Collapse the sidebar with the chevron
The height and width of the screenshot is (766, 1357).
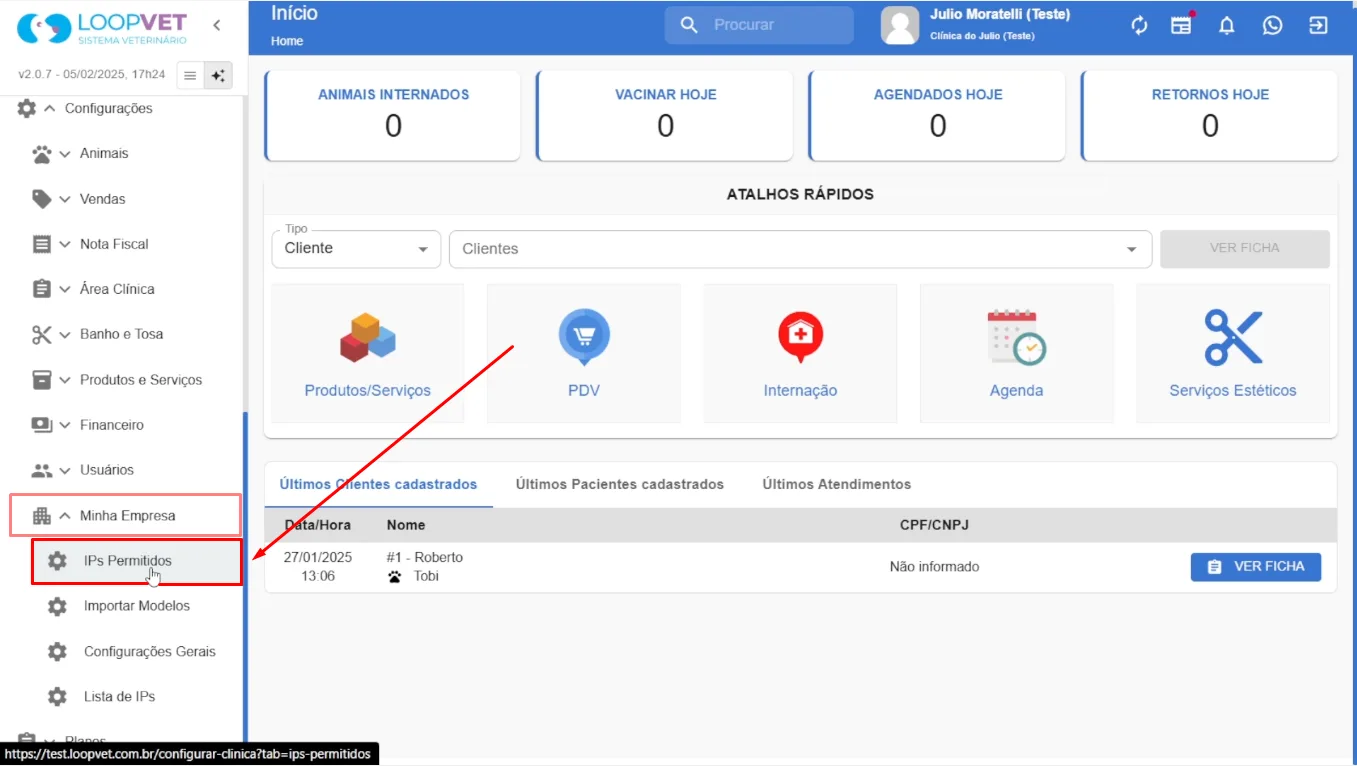point(217,26)
